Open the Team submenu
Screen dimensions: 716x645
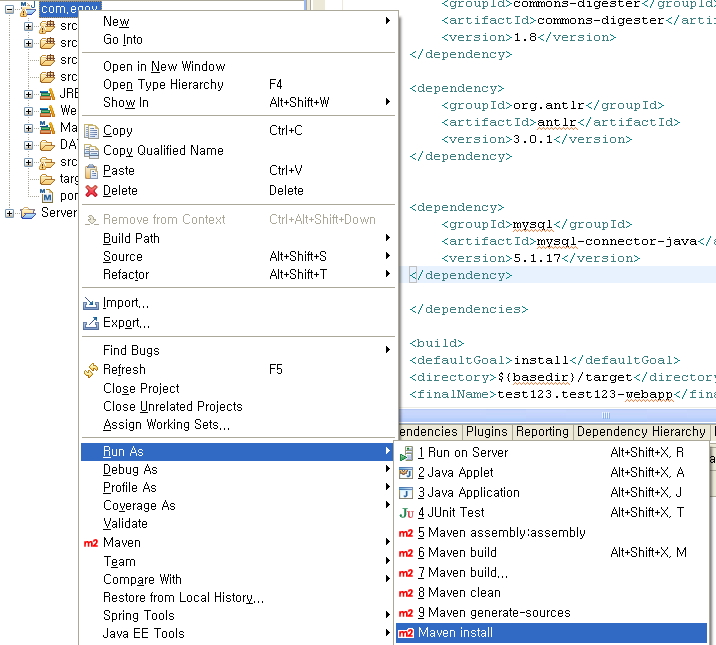click(x=238, y=561)
